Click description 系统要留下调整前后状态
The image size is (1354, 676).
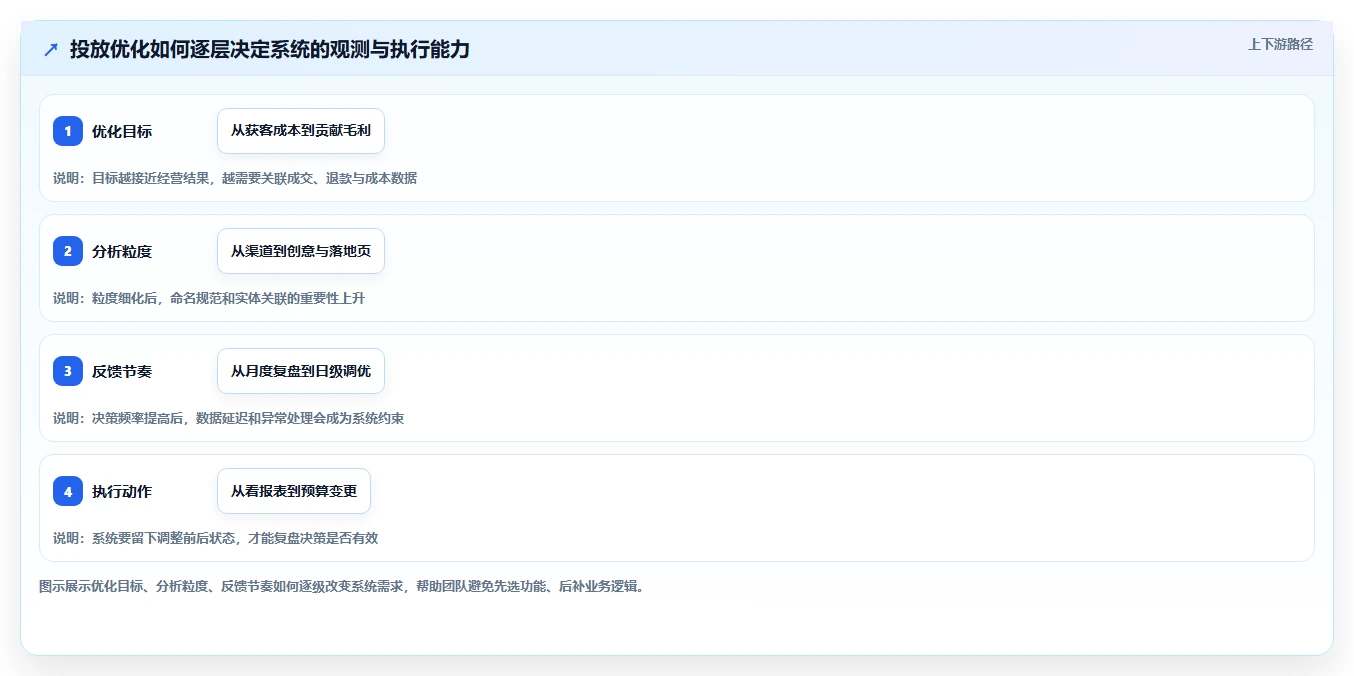(215, 538)
